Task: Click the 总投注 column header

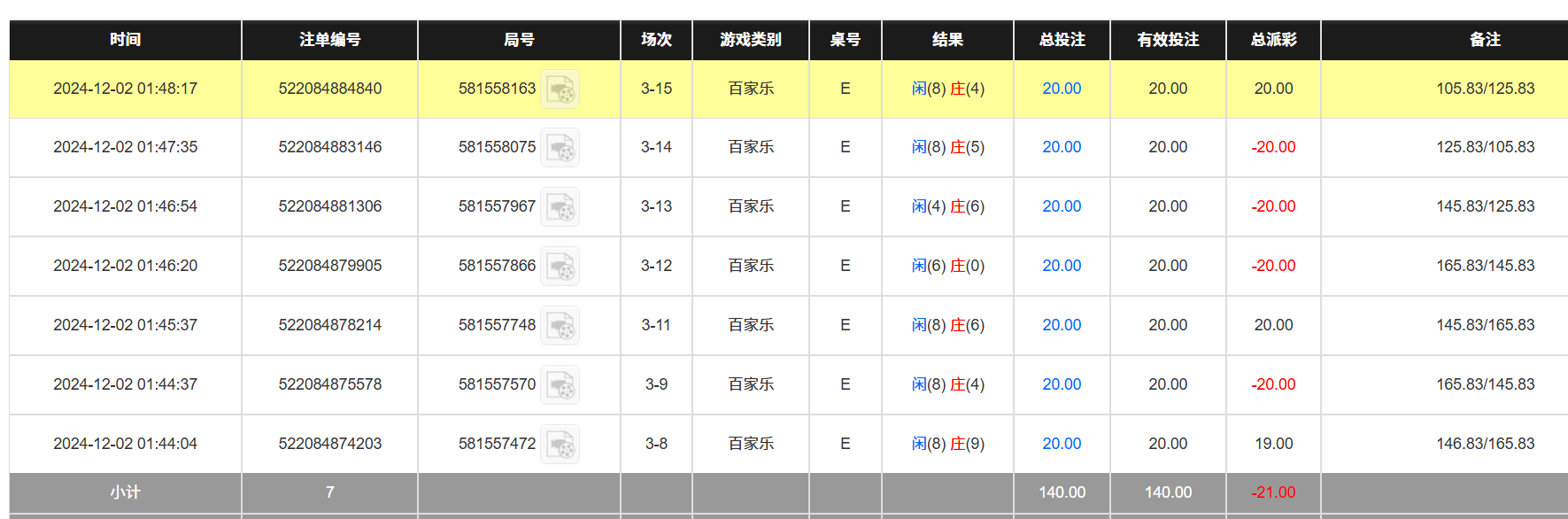Action: coord(1061,40)
